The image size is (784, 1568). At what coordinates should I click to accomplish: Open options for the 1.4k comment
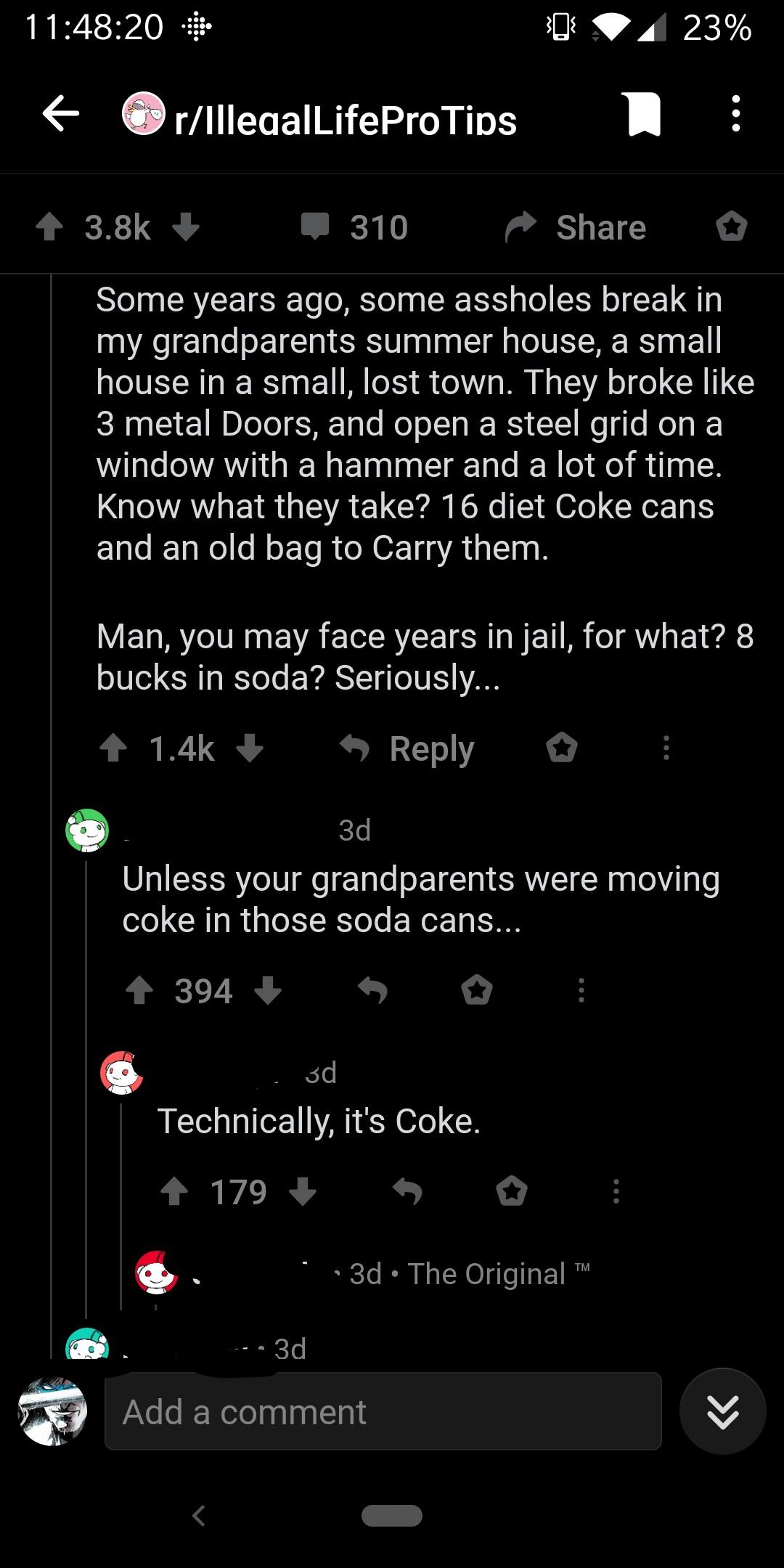(666, 748)
